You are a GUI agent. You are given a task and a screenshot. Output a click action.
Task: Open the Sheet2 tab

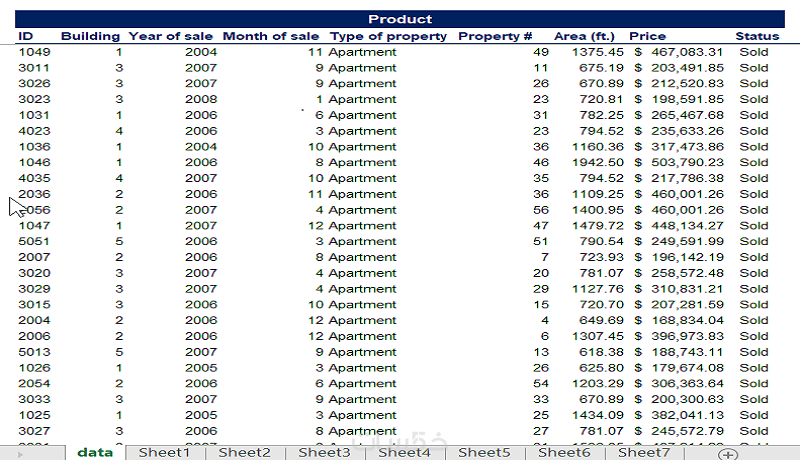(244, 452)
